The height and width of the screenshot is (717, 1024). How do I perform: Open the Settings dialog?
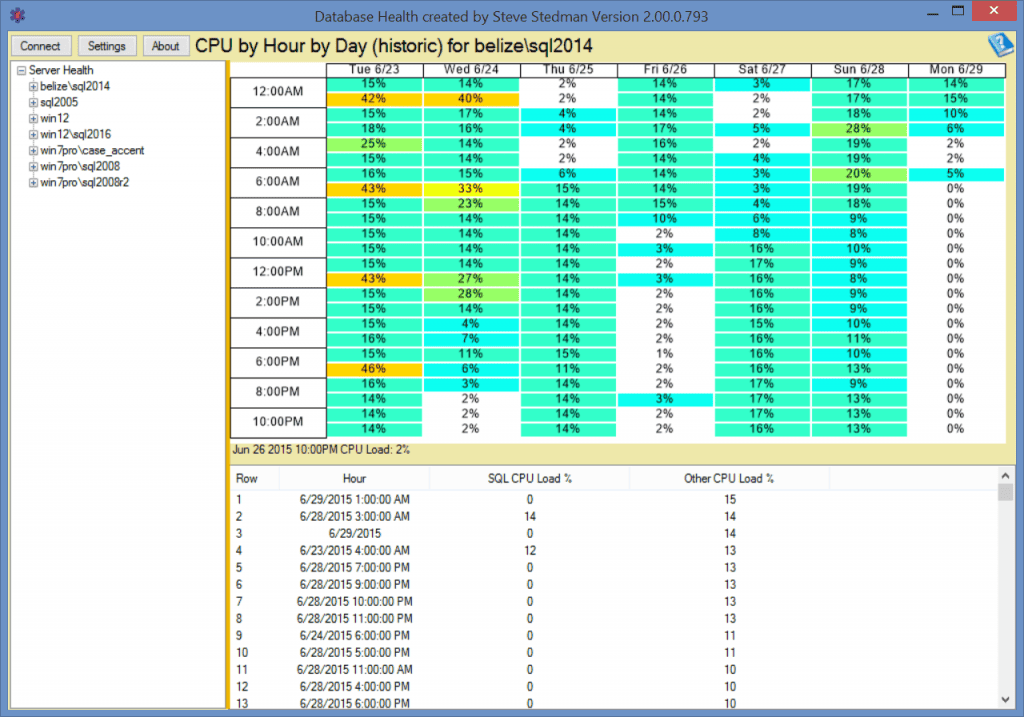click(x=106, y=45)
